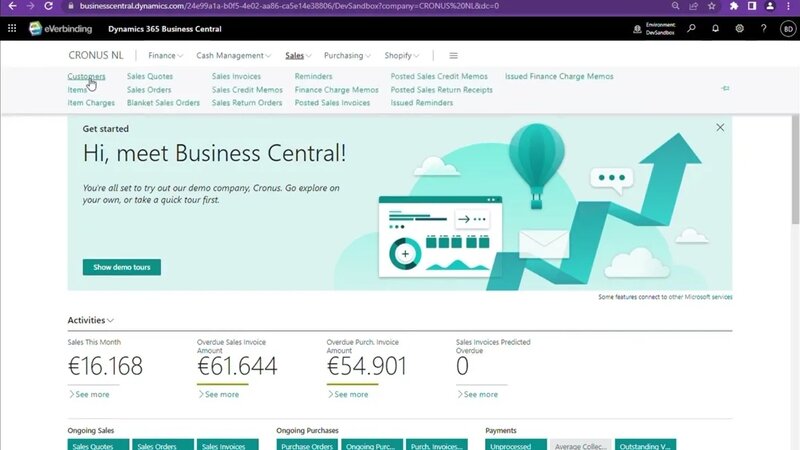This screenshot has width=800, height=450.
Task: Expand See more under Overdue Purch. Invoice Amount
Action: pos(348,394)
